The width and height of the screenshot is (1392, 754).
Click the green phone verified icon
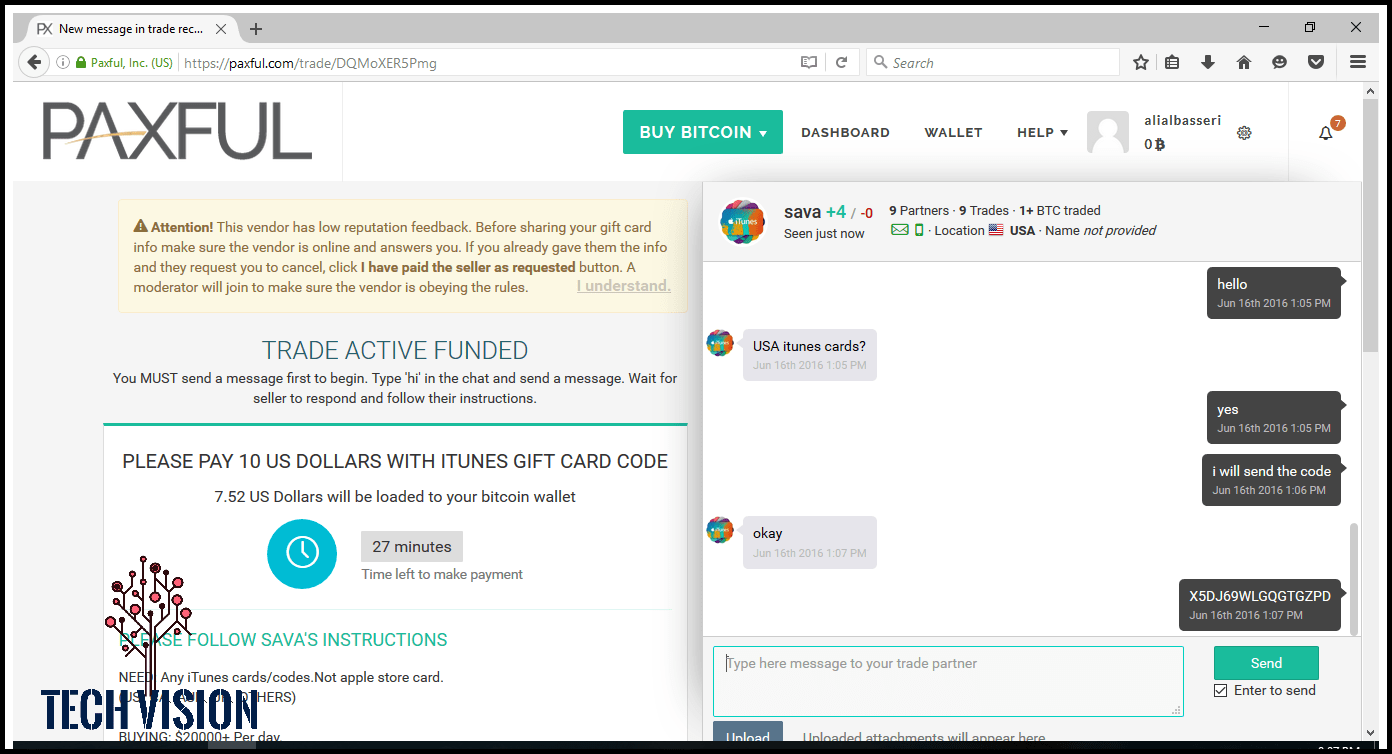pos(919,230)
